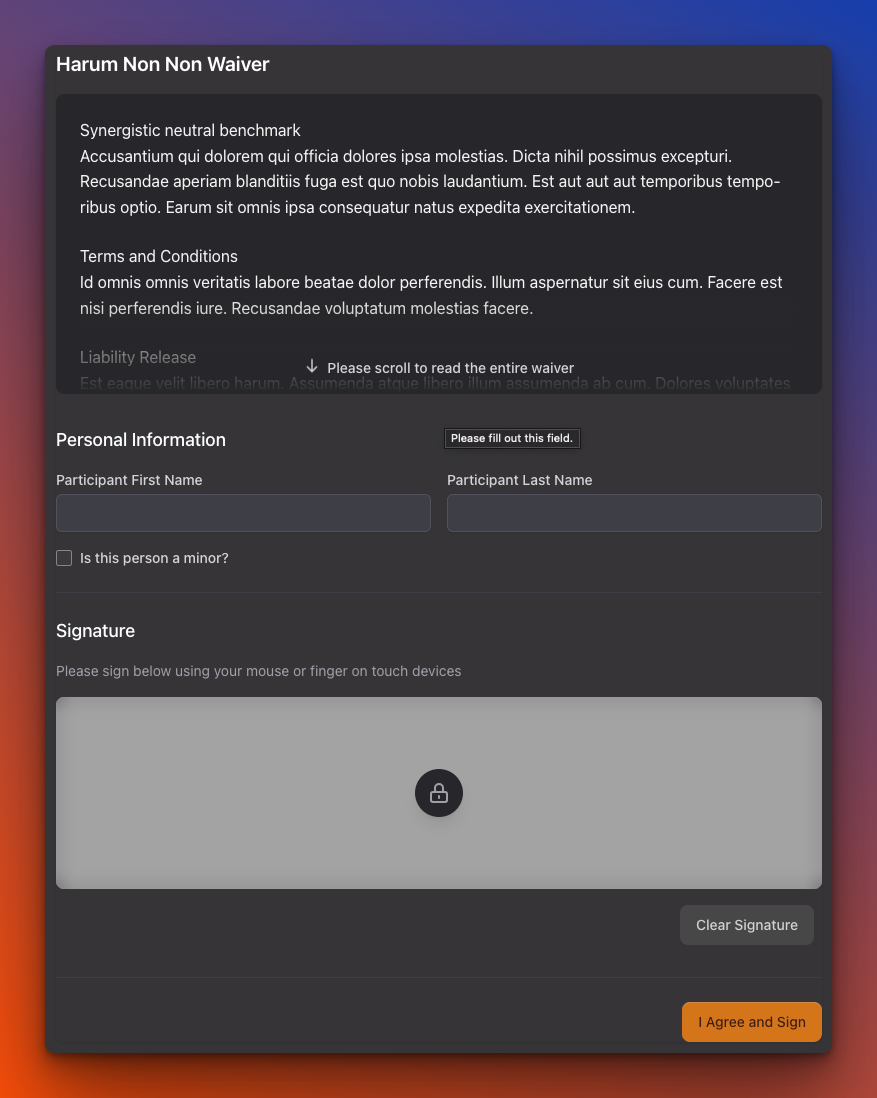The image size is (877, 1098).
Task: Click the 'Please fill out this field' tooltip
Action: (512, 438)
